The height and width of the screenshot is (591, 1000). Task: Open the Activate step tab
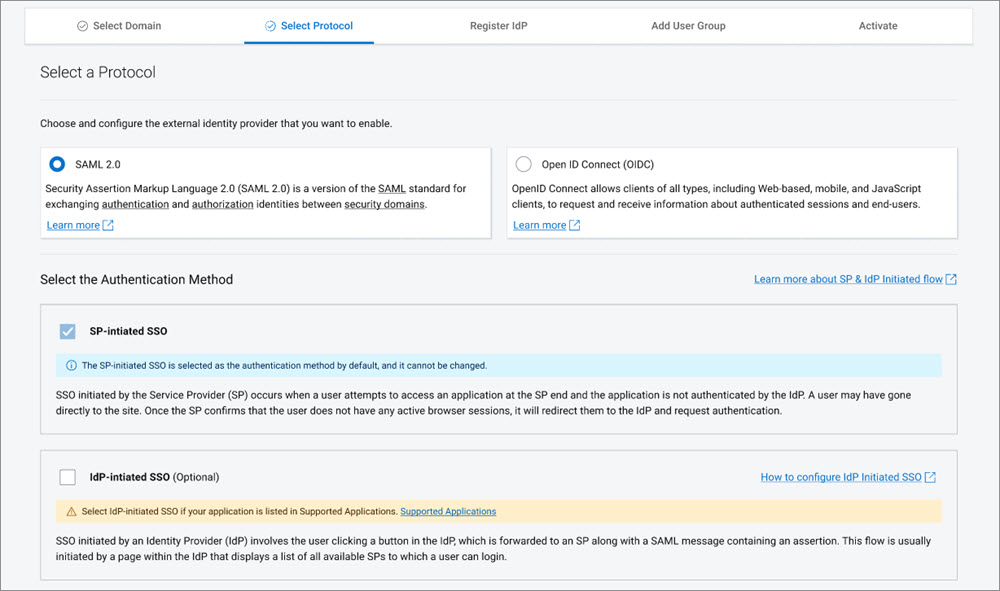point(877,25)
